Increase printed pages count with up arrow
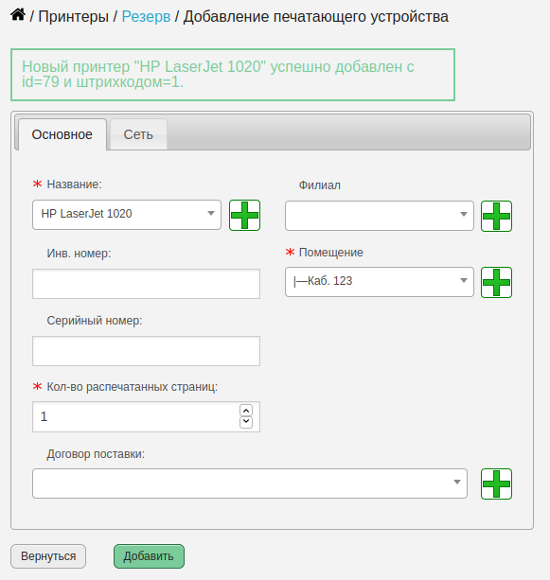This screenshot has height=580, width=550. pos(246,410)
